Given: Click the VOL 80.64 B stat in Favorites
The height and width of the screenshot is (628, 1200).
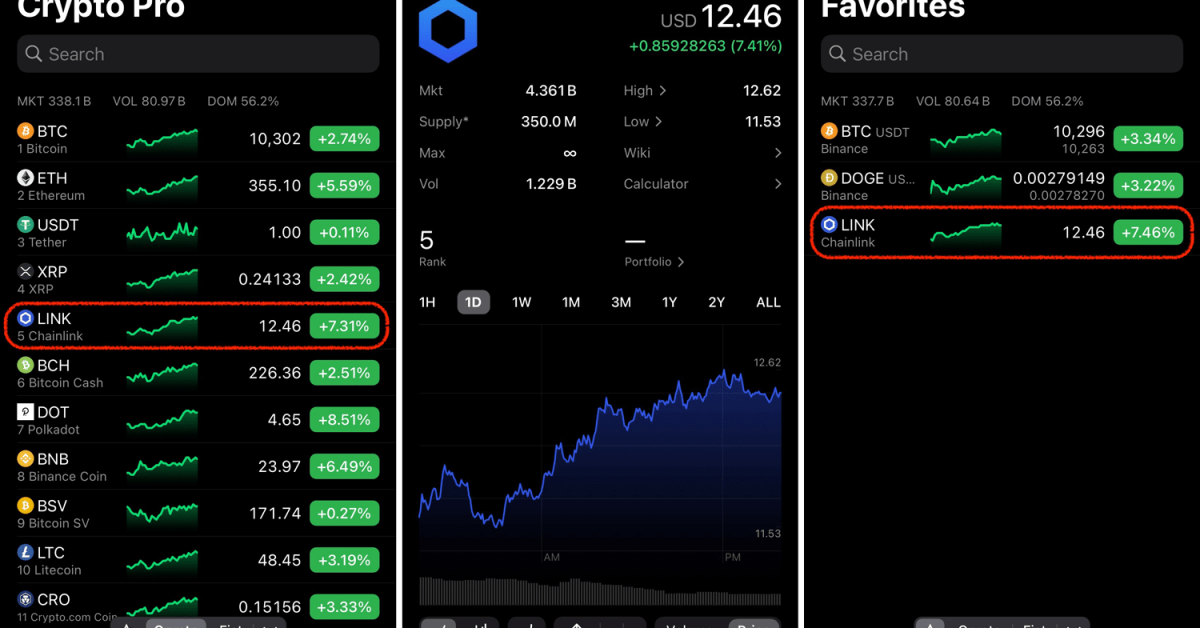Looking at the screenshot, I should 953,101.
